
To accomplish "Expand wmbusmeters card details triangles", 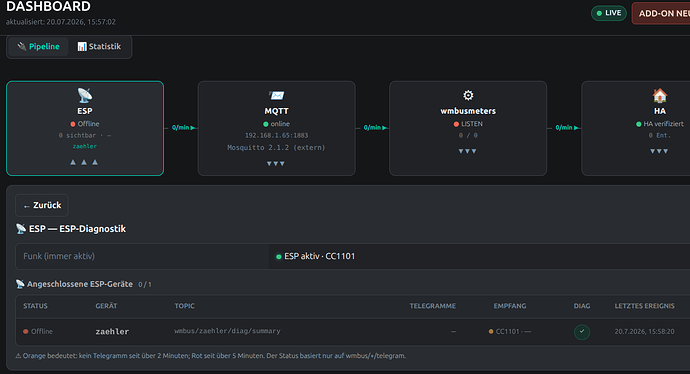I will point(467,151).
